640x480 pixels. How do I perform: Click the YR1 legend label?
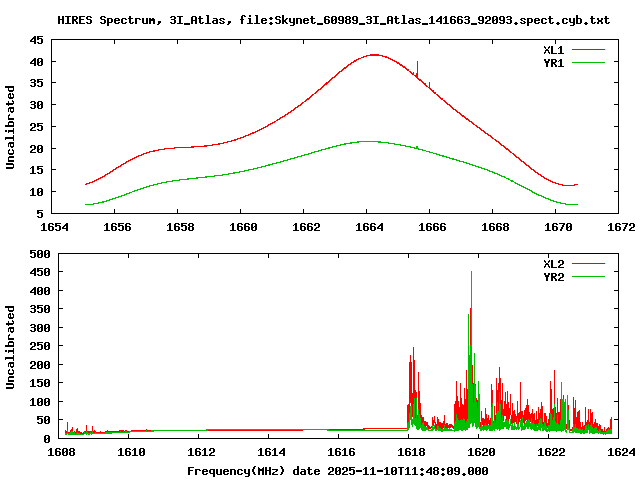(x=554, y=62)
